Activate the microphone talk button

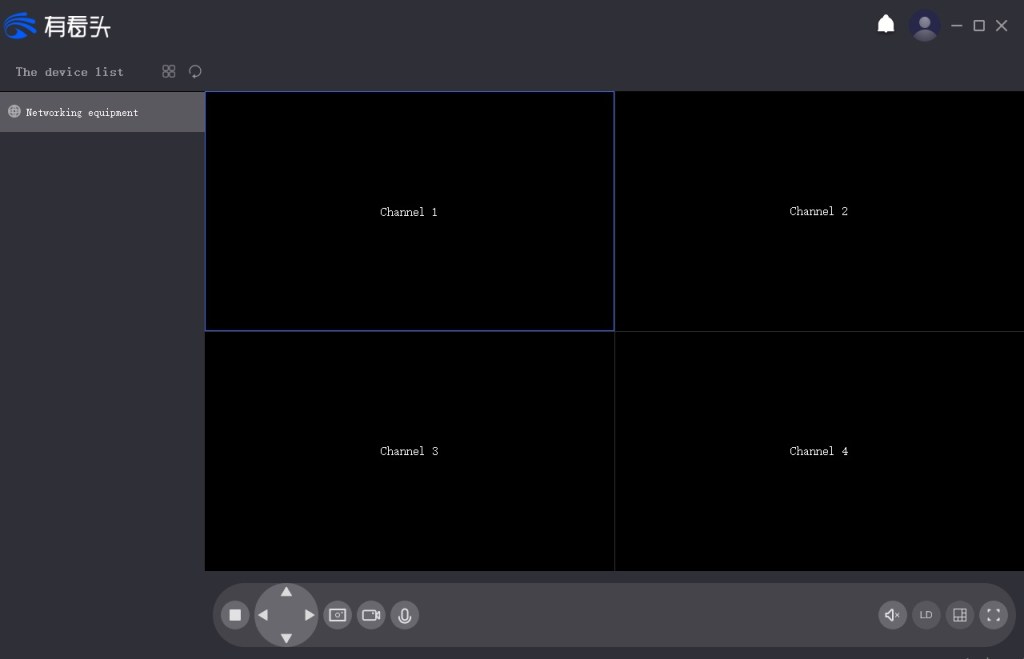coord(405,615)
